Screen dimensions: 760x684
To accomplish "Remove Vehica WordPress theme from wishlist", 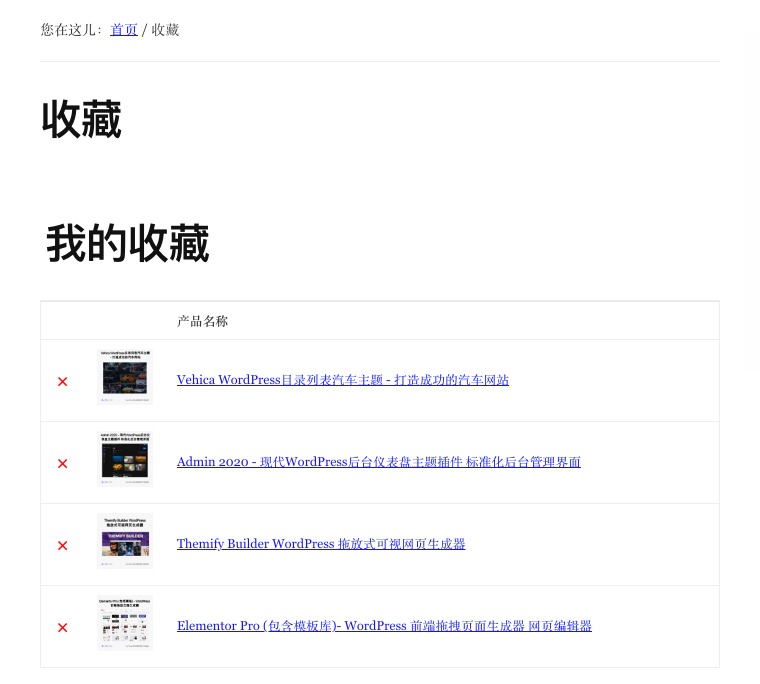I will [63, 382].
